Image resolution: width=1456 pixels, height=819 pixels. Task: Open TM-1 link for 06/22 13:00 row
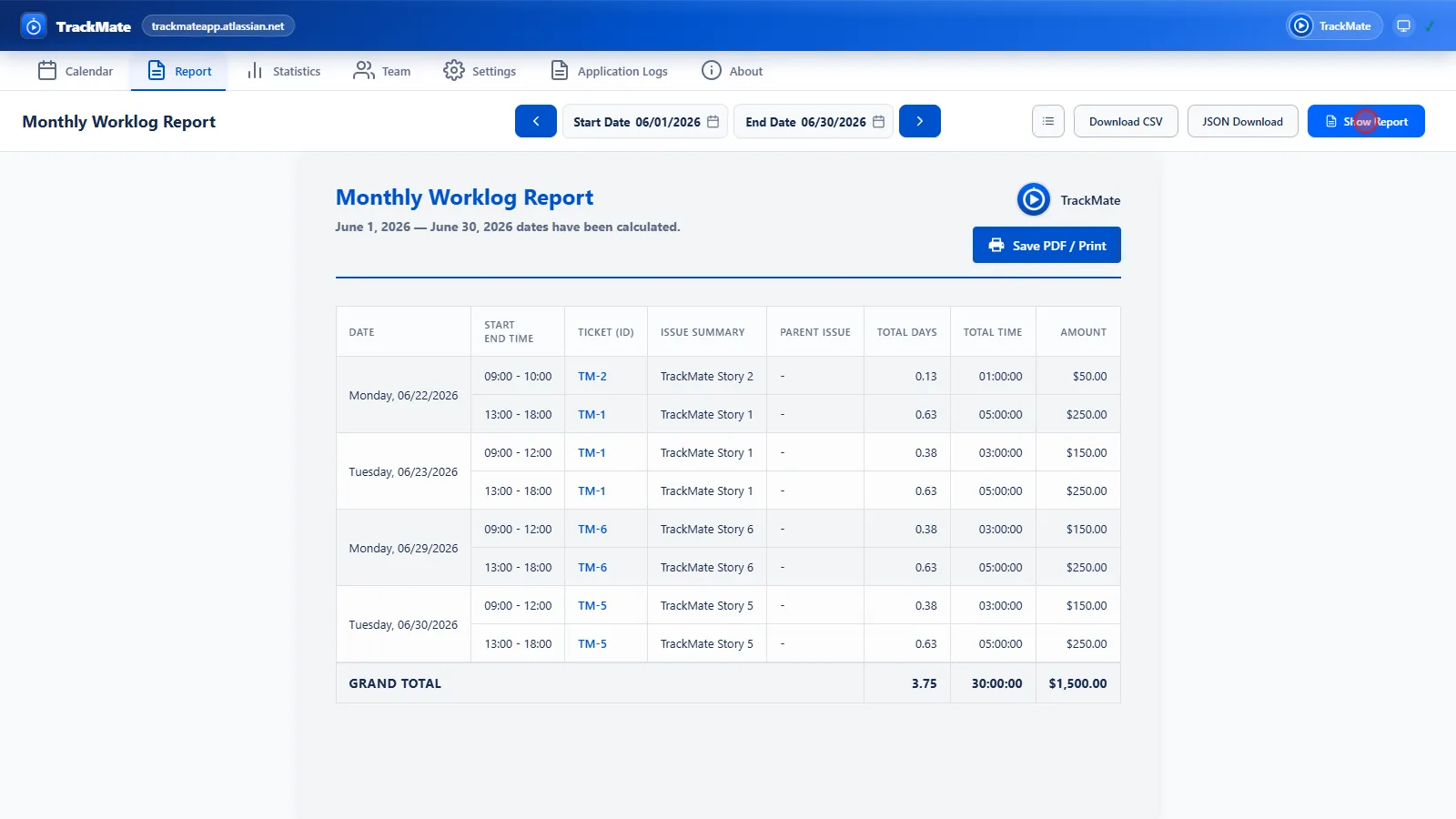point(591,414)
